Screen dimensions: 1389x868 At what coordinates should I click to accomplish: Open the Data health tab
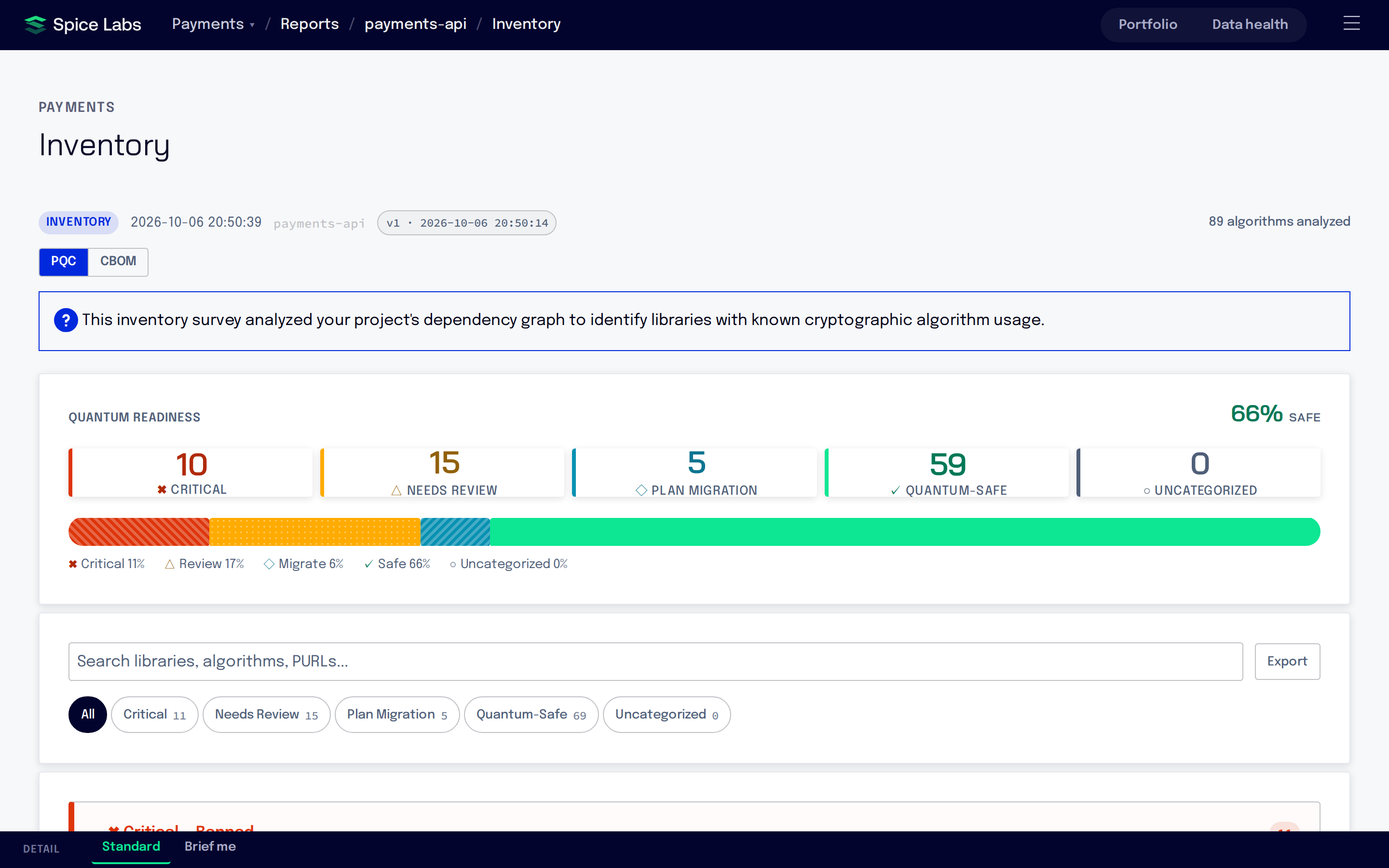point(1250,25)
